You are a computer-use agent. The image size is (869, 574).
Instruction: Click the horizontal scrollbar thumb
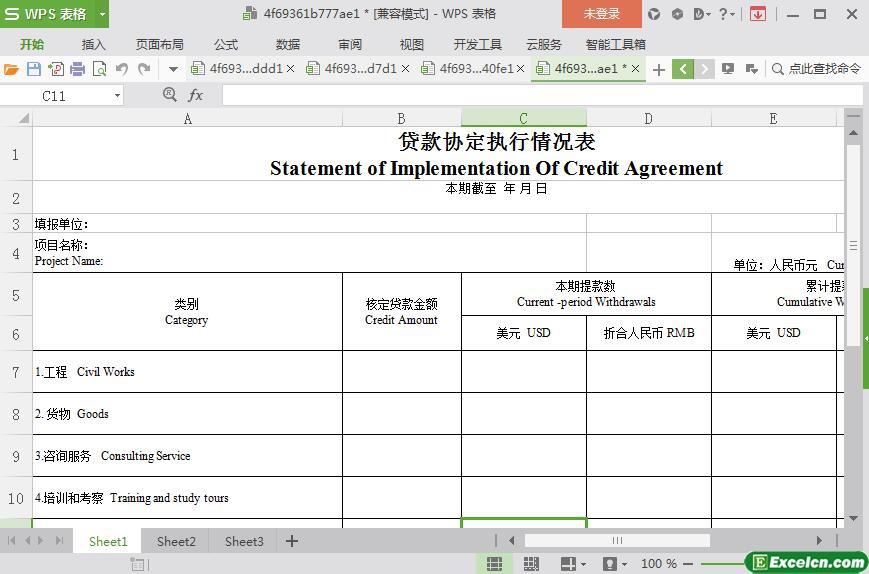coord(617,541)
